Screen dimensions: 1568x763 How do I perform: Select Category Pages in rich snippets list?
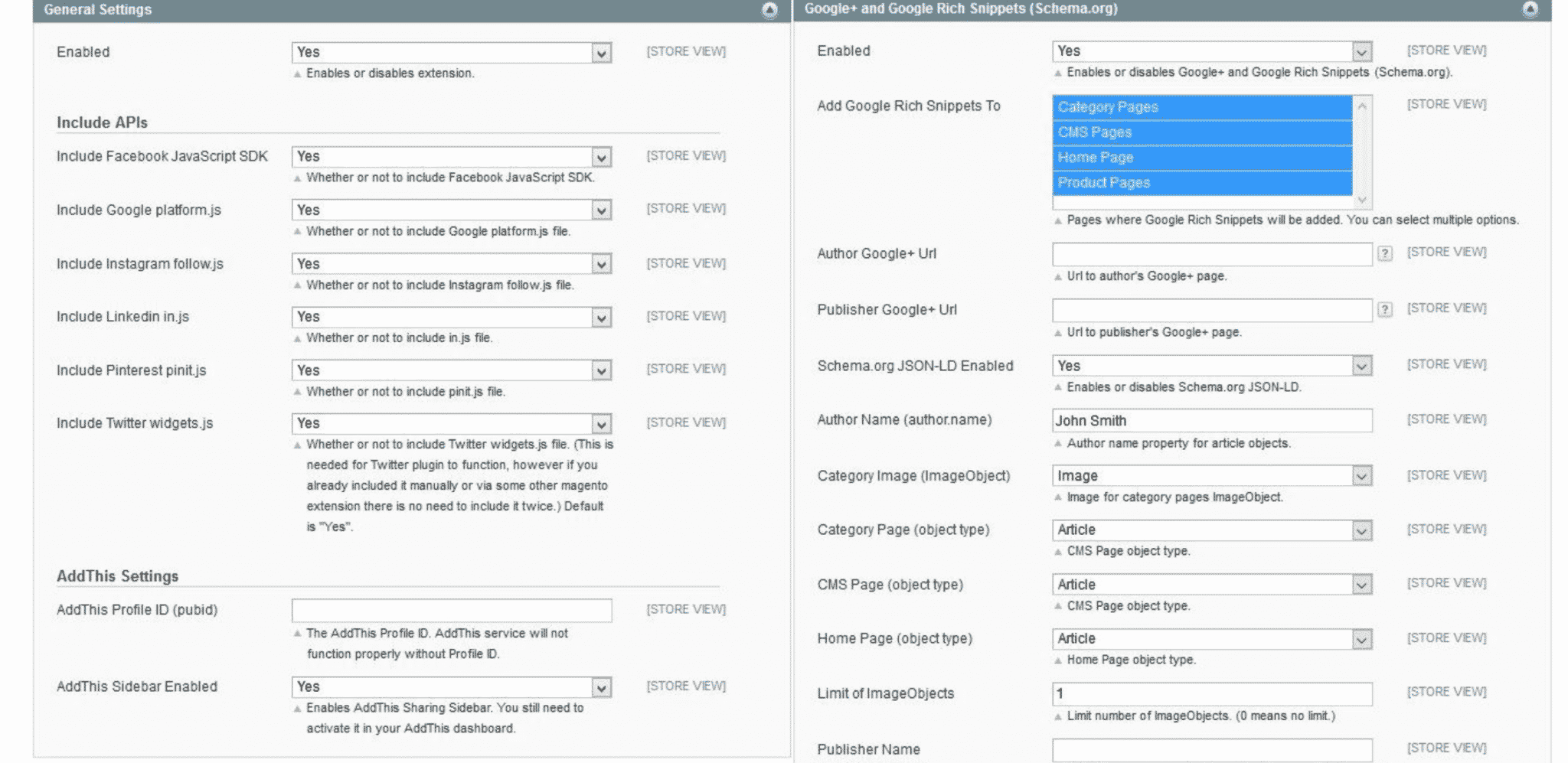pos(1203,107)
